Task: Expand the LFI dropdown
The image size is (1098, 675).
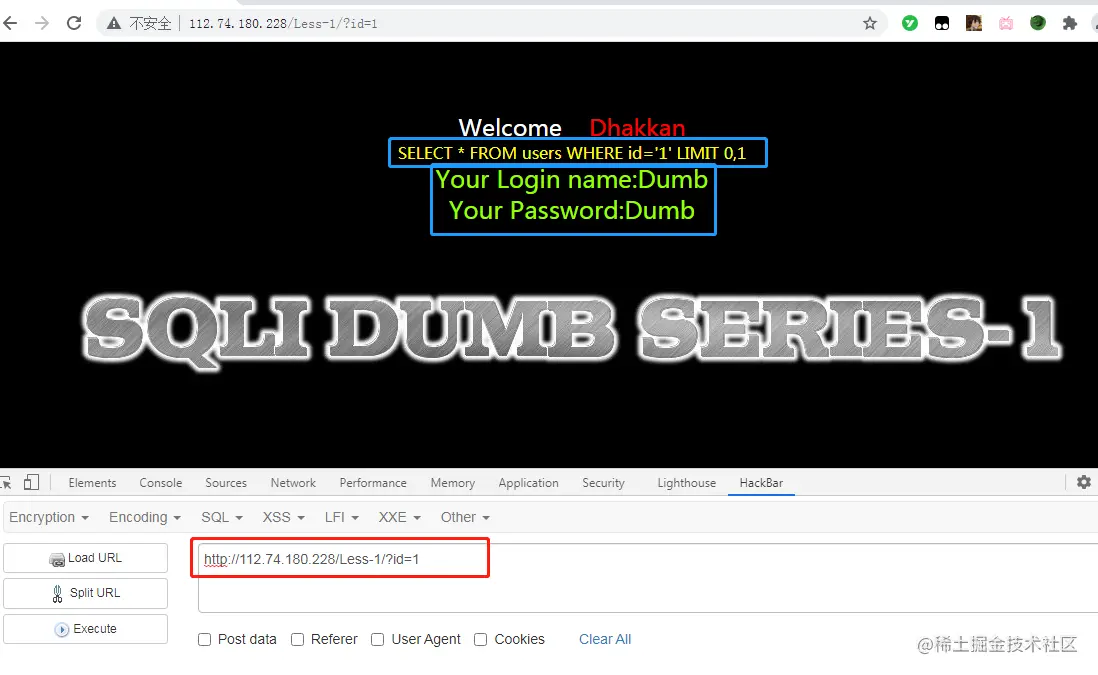Action: (x=342, y=517)
